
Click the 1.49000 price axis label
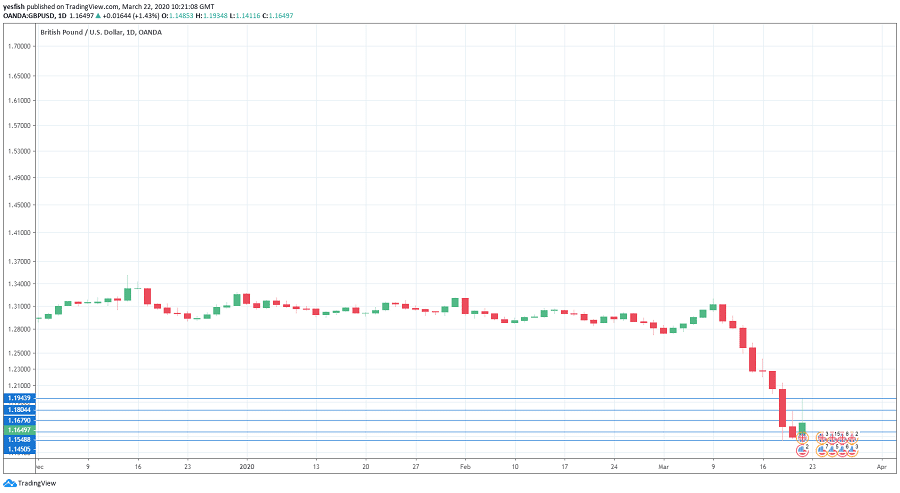[19, 178]
